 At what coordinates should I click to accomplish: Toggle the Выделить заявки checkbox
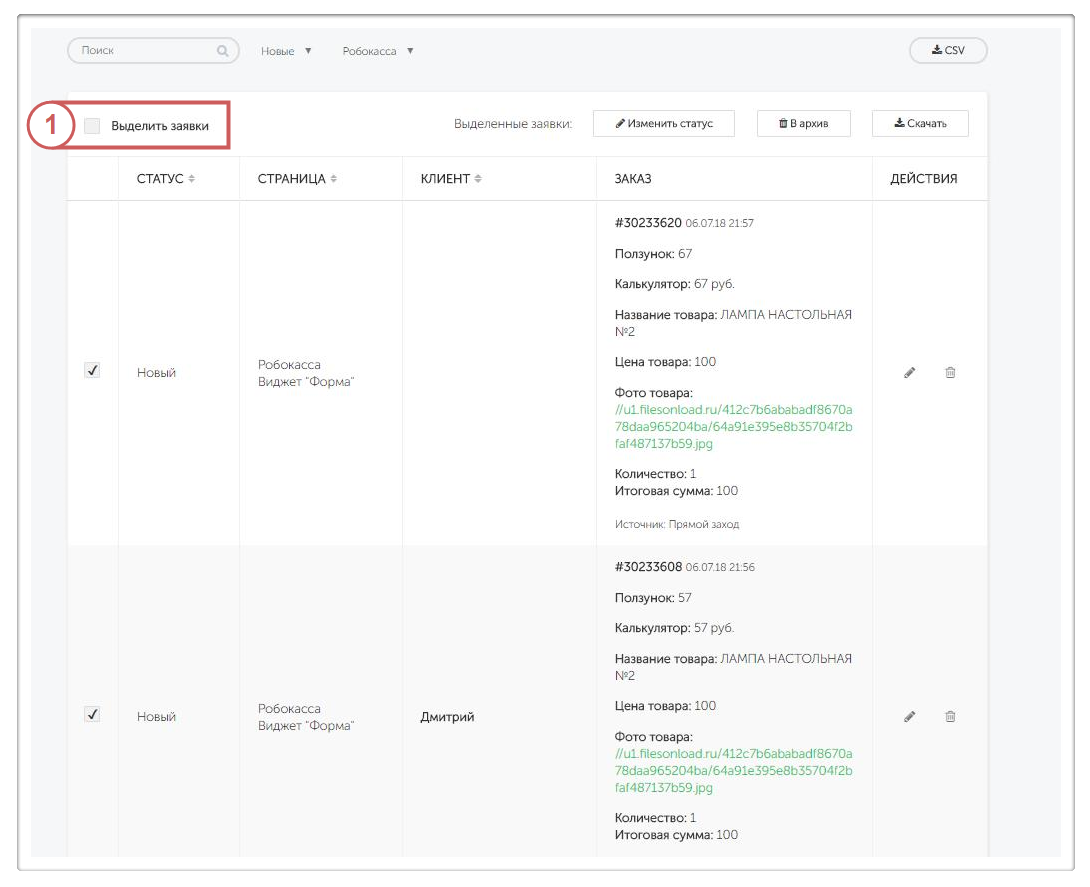point(92,126)
